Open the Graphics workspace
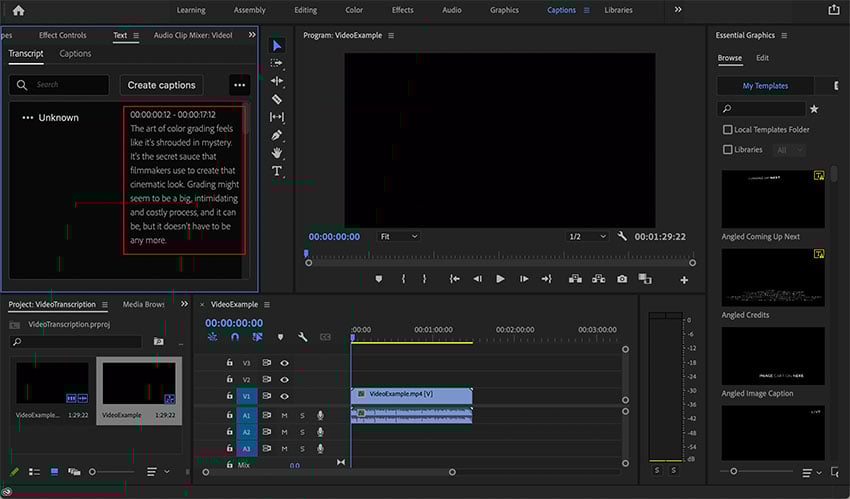This screenshot has height=499, width=850. tap(504, 10)
